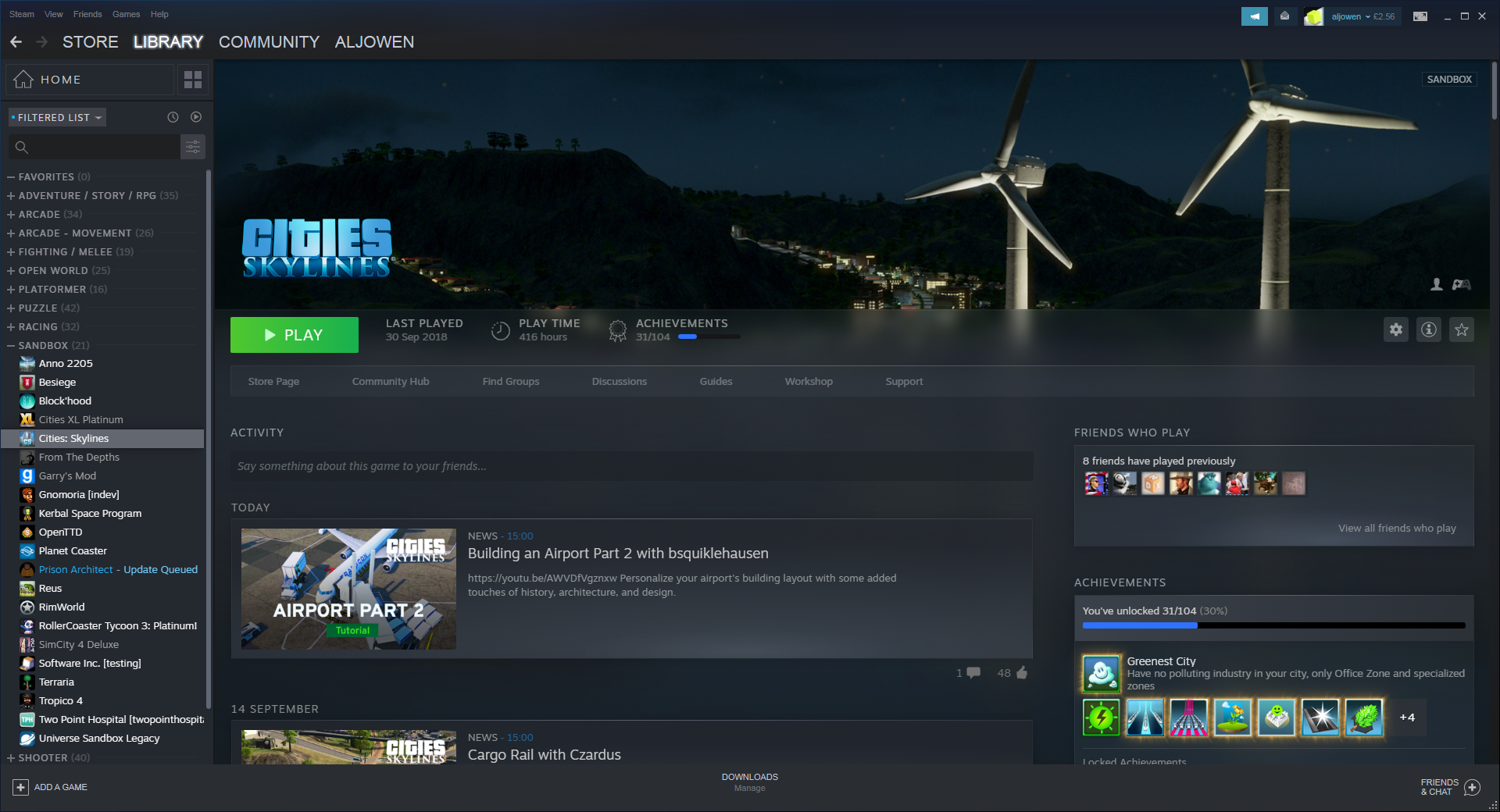Open Friends & Chat plus icon
The width and height of the screenshot is (1500, 812).
(1472, 787)
